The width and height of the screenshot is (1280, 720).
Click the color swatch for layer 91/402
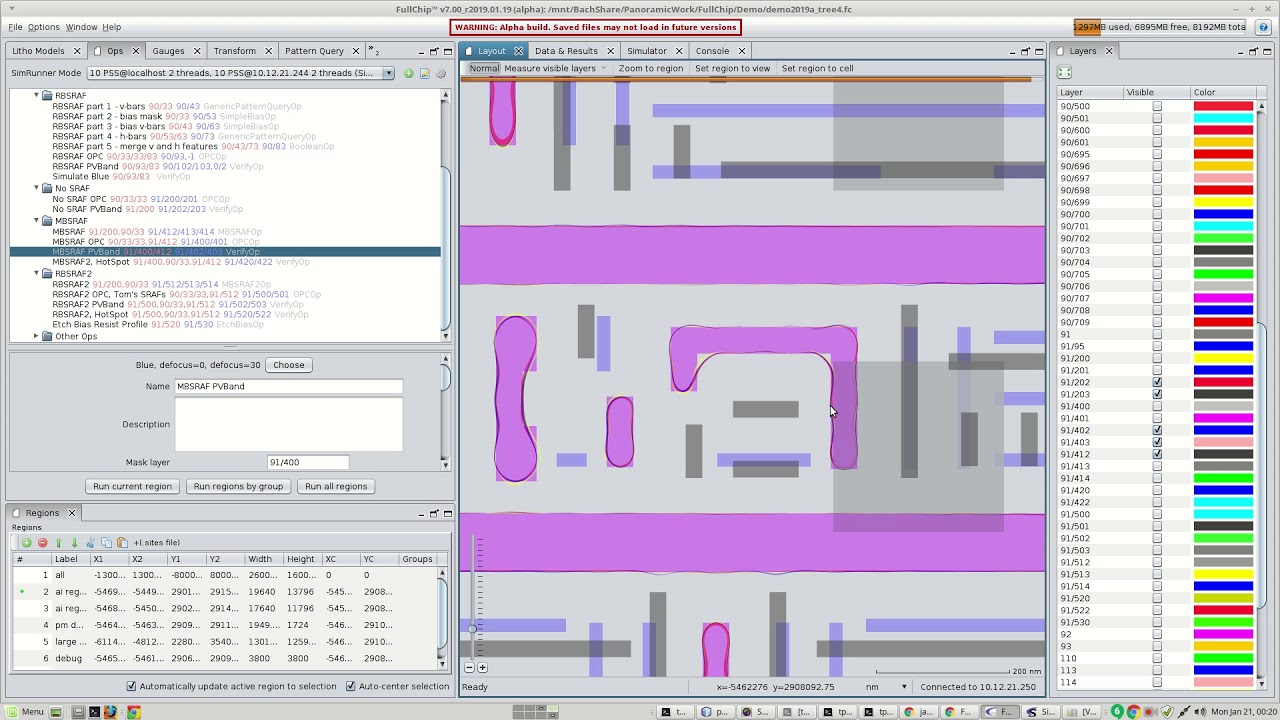point(1223,430)
